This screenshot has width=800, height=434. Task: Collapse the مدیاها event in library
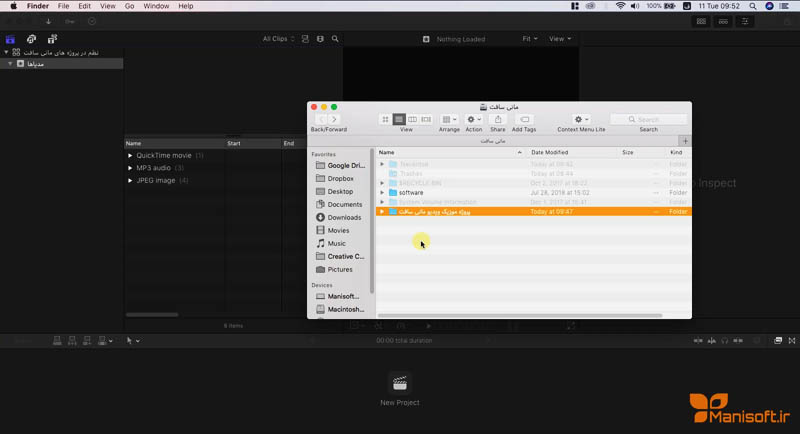click(x=10, y=64)
